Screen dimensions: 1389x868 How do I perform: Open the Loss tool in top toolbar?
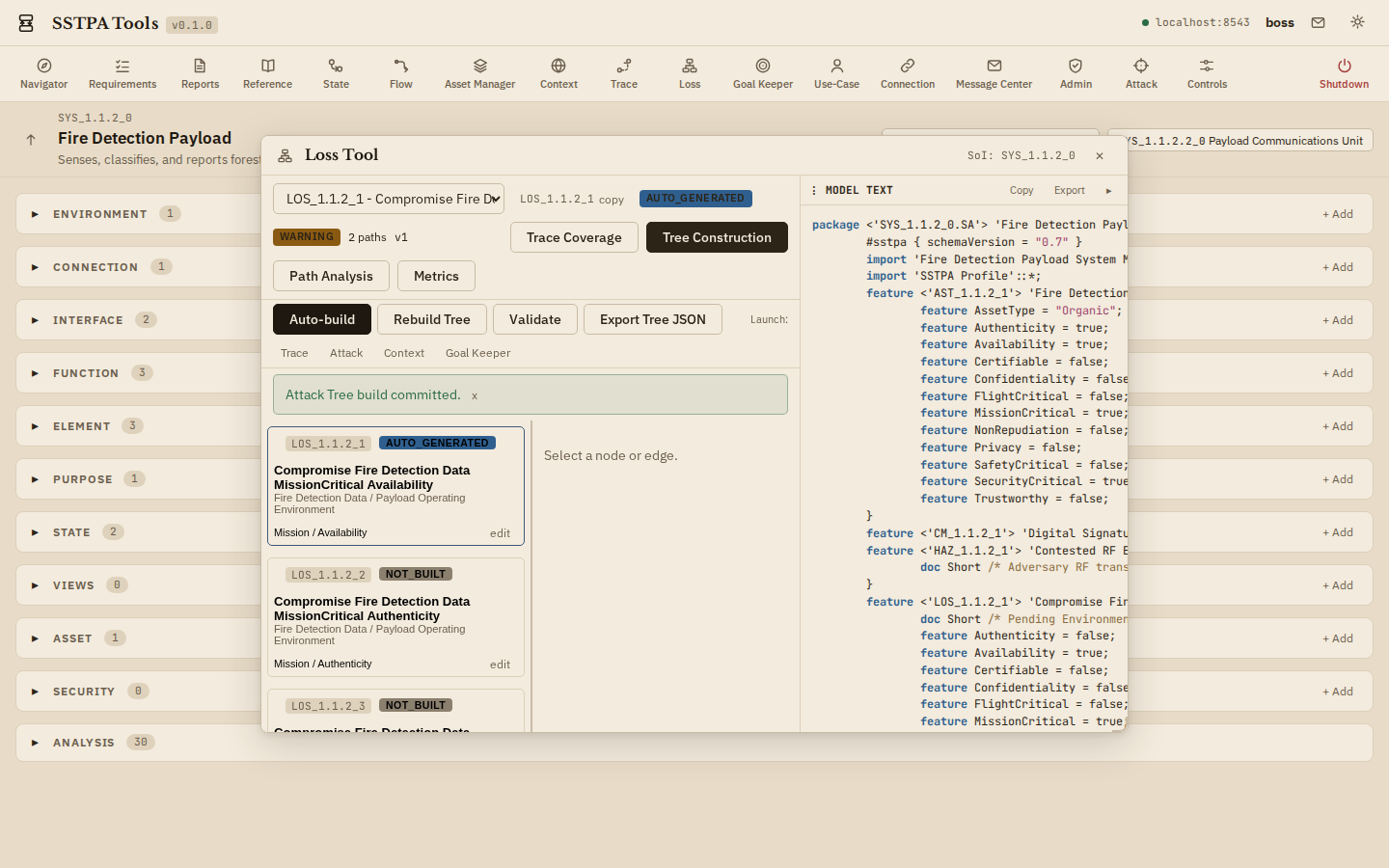[x=690, y=73]
